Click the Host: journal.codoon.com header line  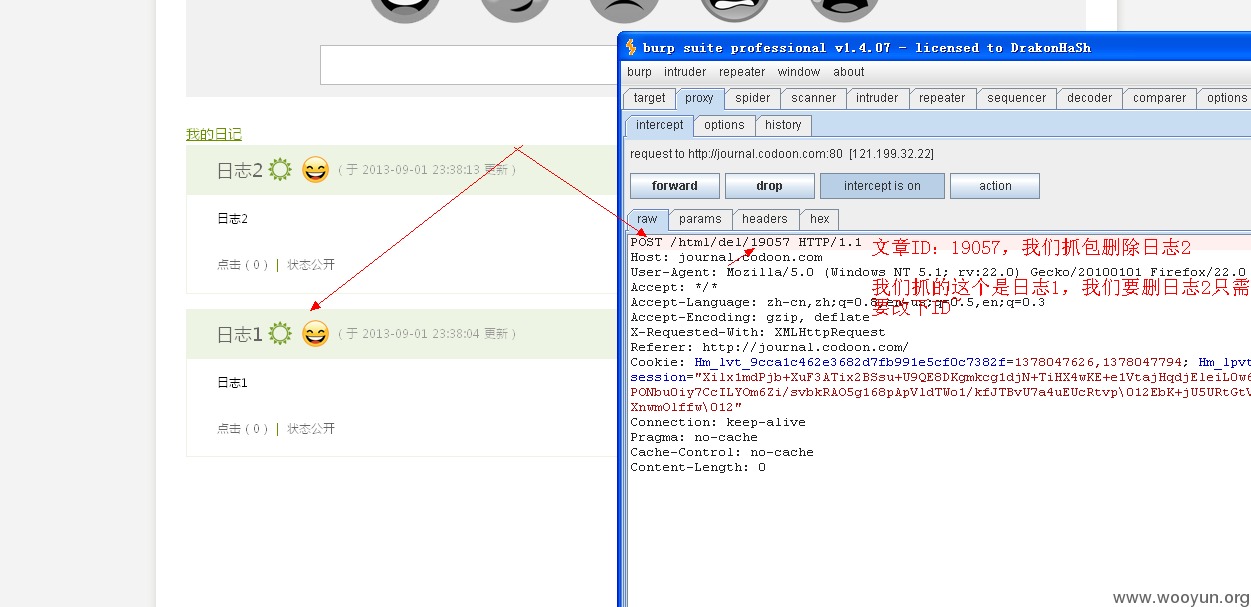[726, 257]
